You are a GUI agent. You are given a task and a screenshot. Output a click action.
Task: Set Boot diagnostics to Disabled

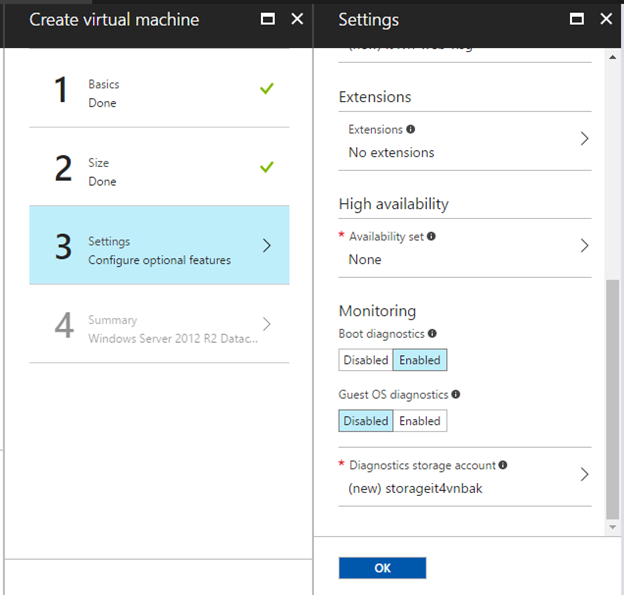(365, 360)
